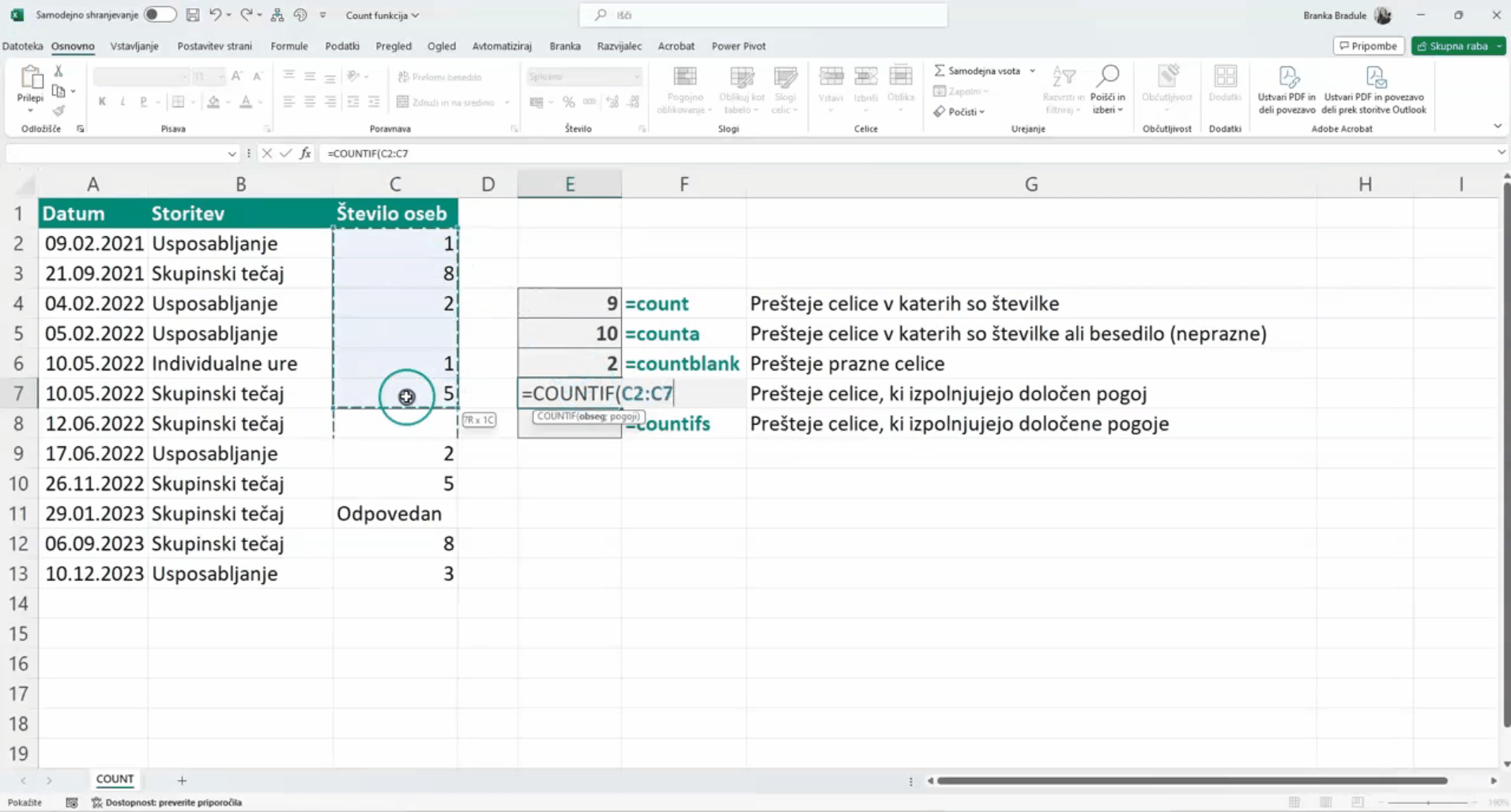1511x812 pixels.
Task: Expand the formula bar with the chevron
Action: click(x=1501, y=152)
